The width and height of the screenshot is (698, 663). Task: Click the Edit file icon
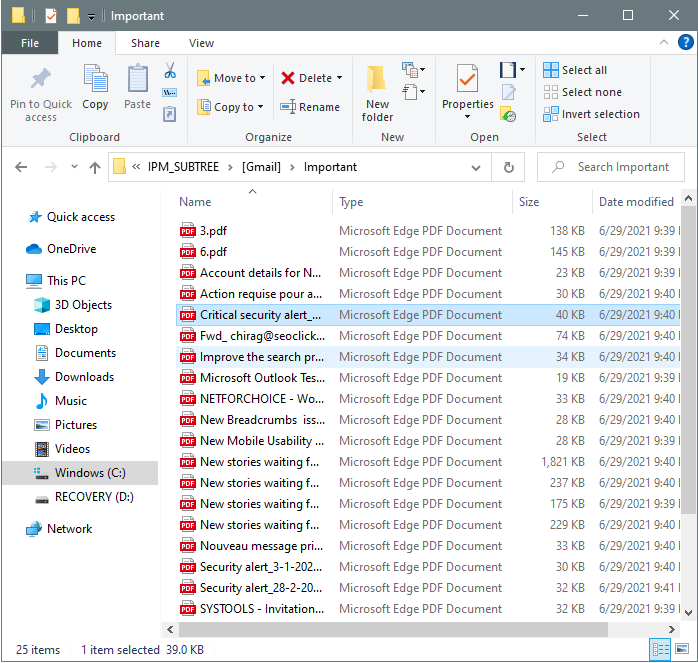tap(508, 92)
